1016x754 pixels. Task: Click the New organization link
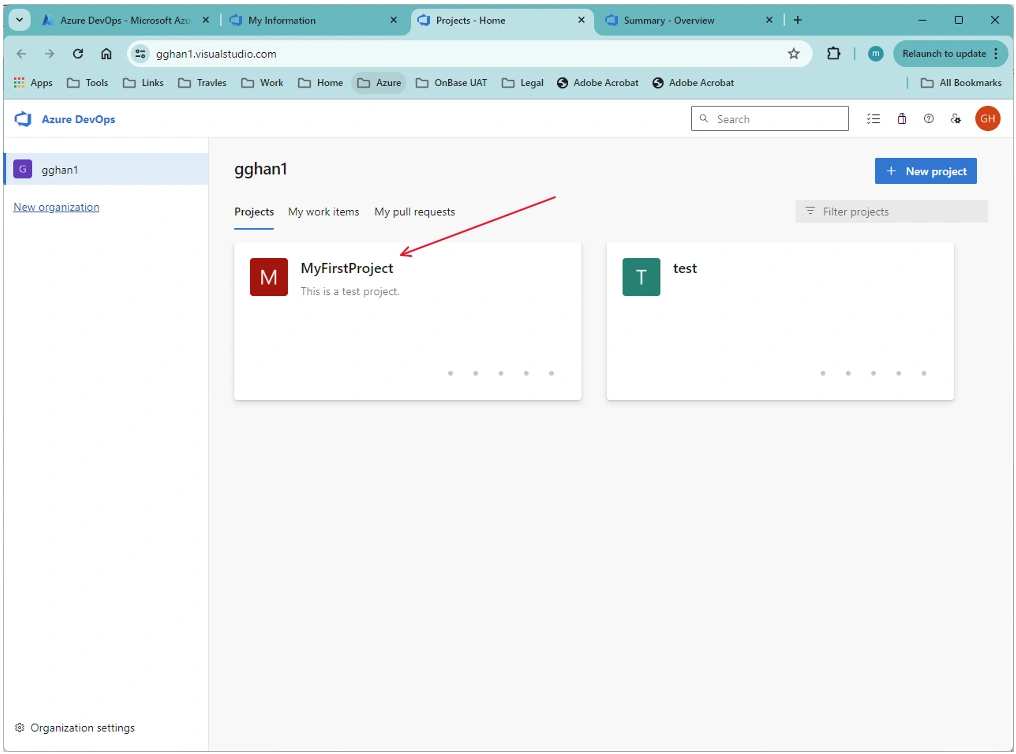click(x=56, y=207)
